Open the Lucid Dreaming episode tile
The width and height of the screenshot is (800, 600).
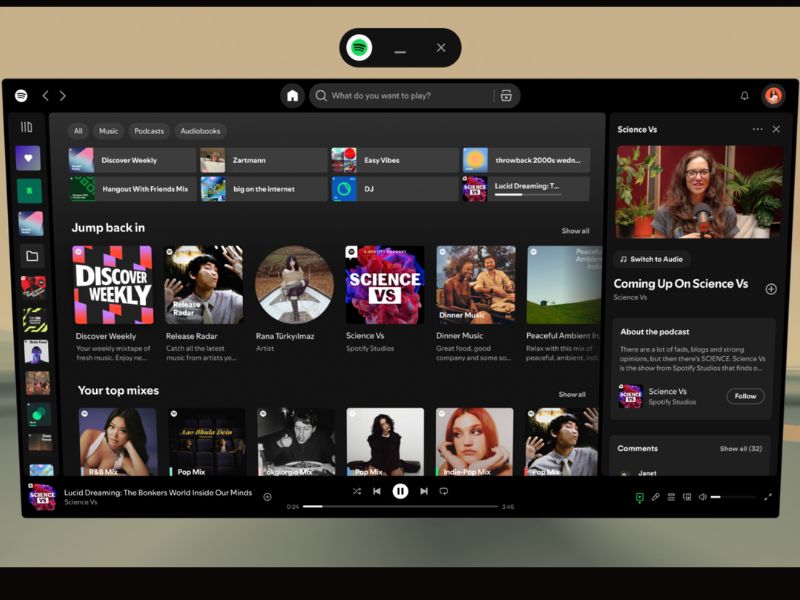point(526,189)
